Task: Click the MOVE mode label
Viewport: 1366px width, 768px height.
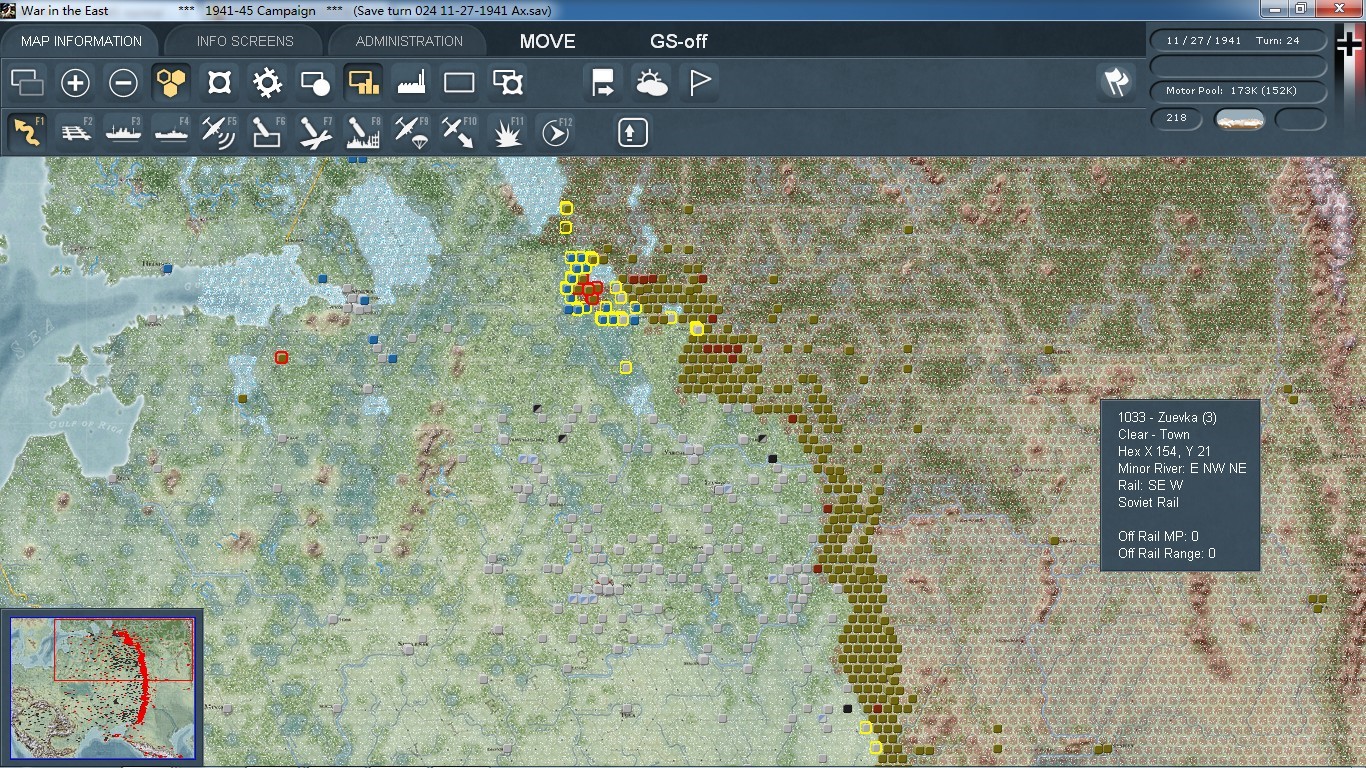Action: (x=547, y=41)
